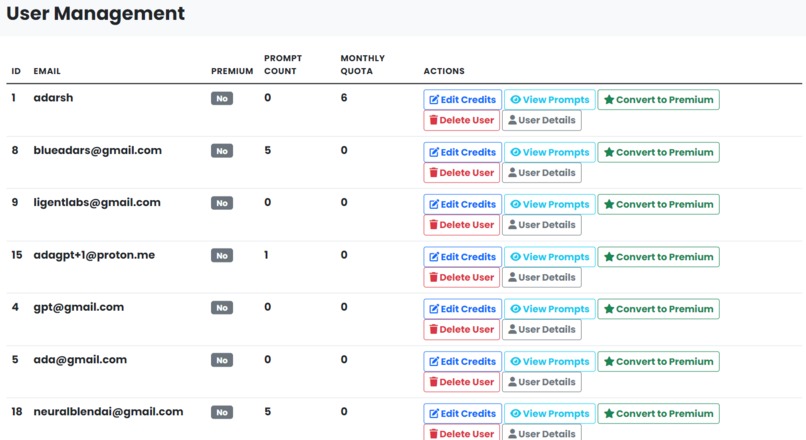Delete user ada@gmail.com

462,382
